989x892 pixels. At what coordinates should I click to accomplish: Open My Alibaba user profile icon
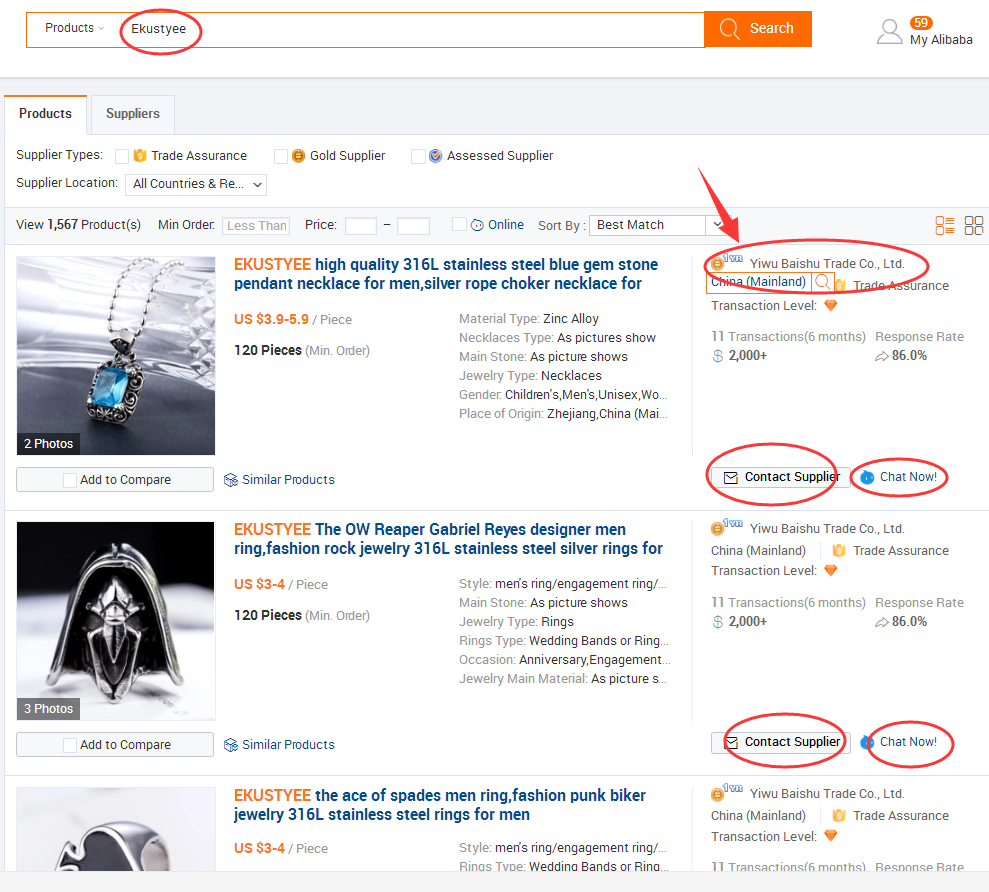889,32
